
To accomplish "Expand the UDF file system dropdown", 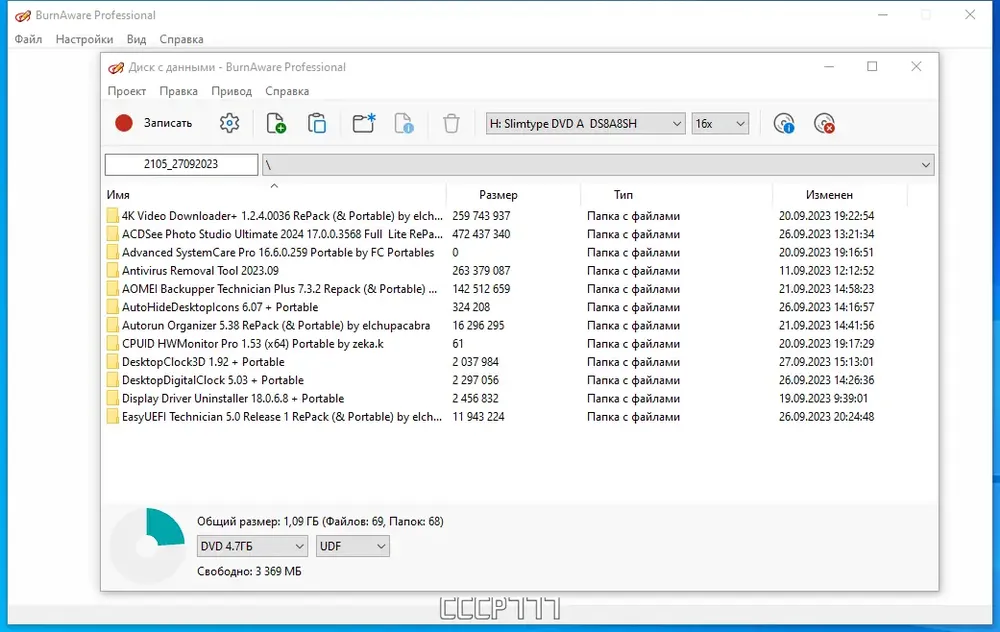I will [x=352, y=546].
